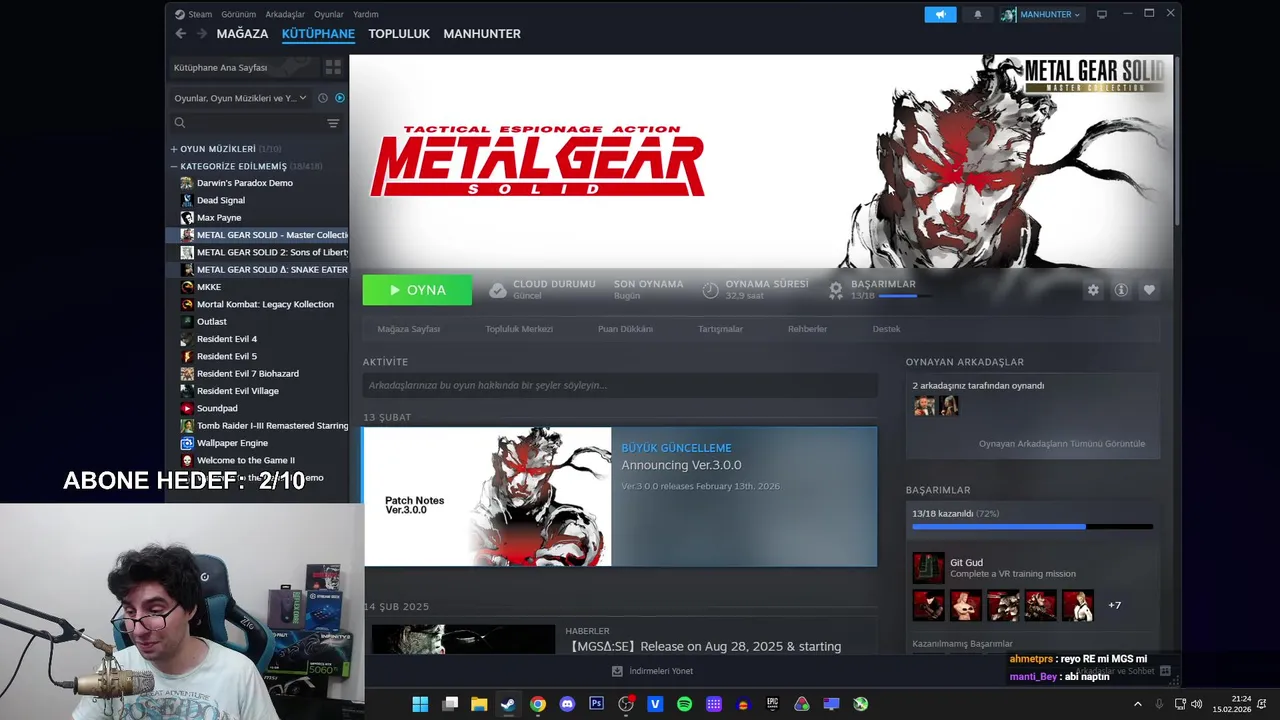Open Photoshop from taskbar

point(597,704)
